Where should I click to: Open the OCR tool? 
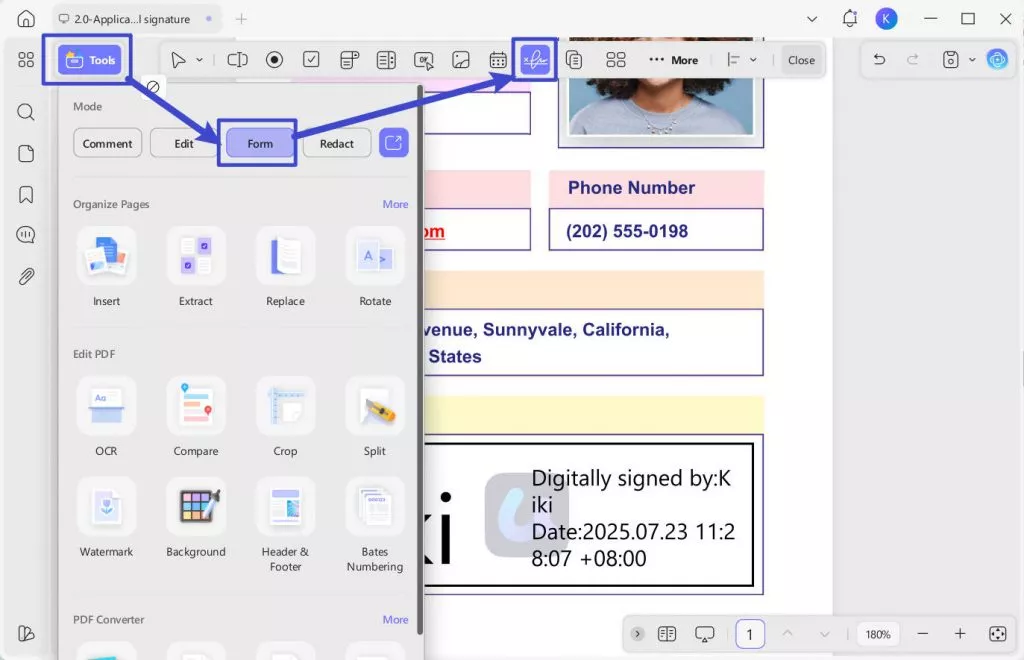(x=106, y=417)
